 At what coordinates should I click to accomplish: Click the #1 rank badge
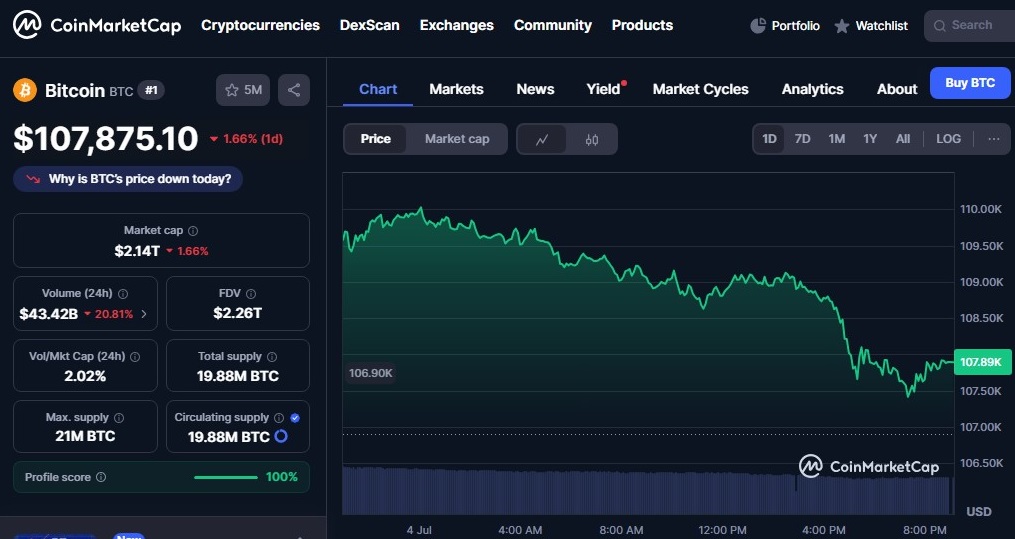pyautogui.click(x=151, y=90)
